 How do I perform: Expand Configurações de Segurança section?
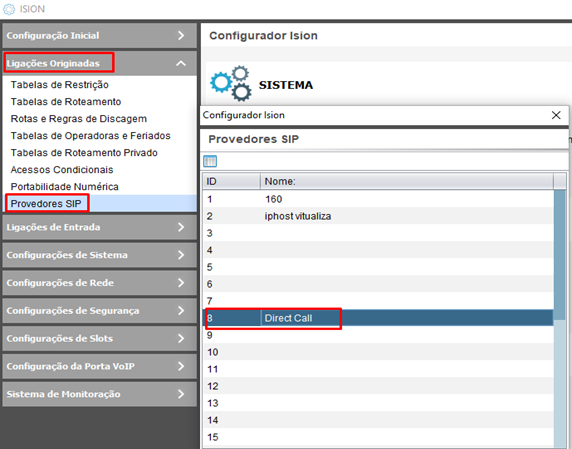pyautogui.click(x=100, y=310)
